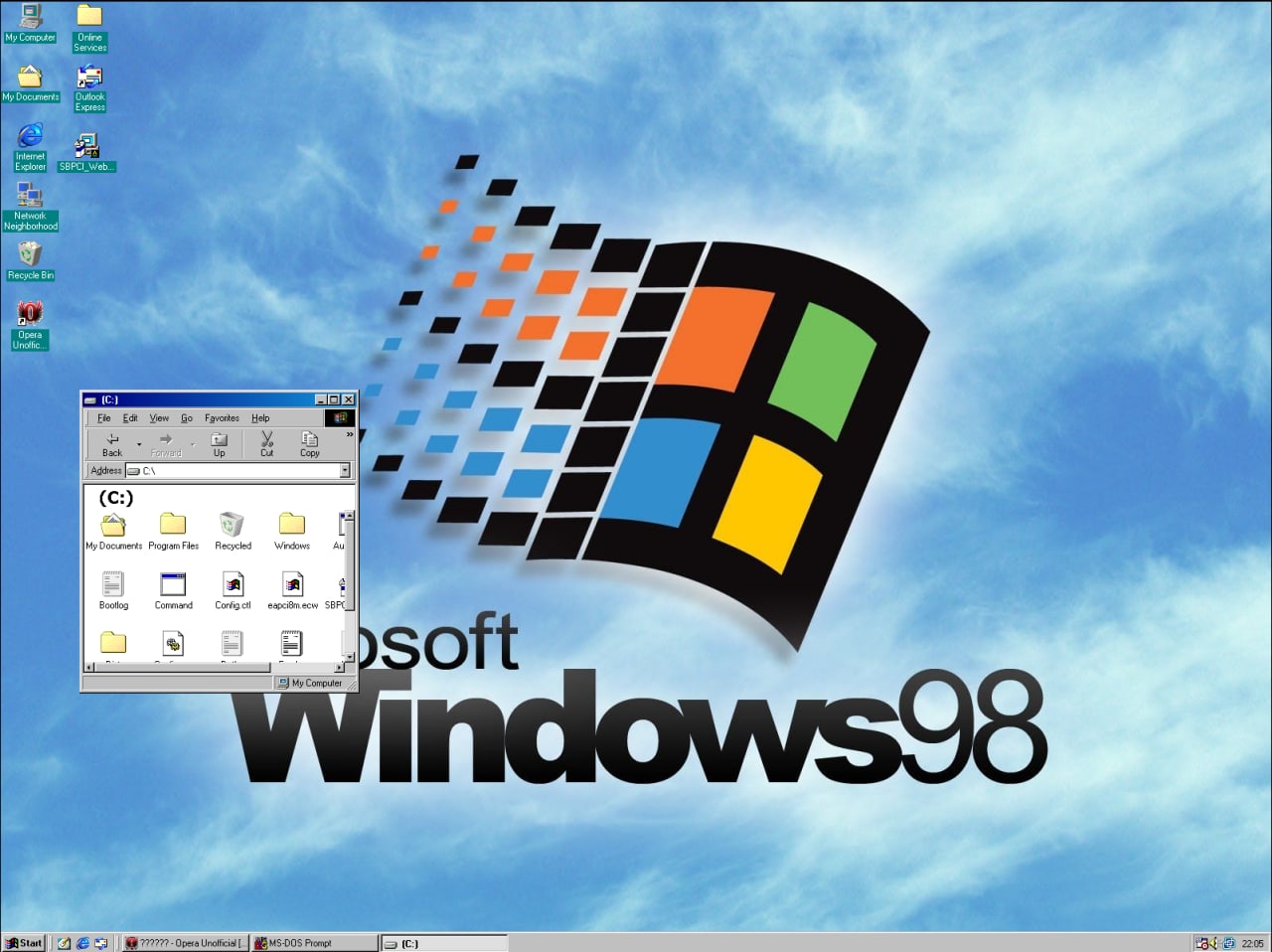Select Recycled bin in C: window
This screenshot has width=1272, height=952.
[x=233, y=532]
